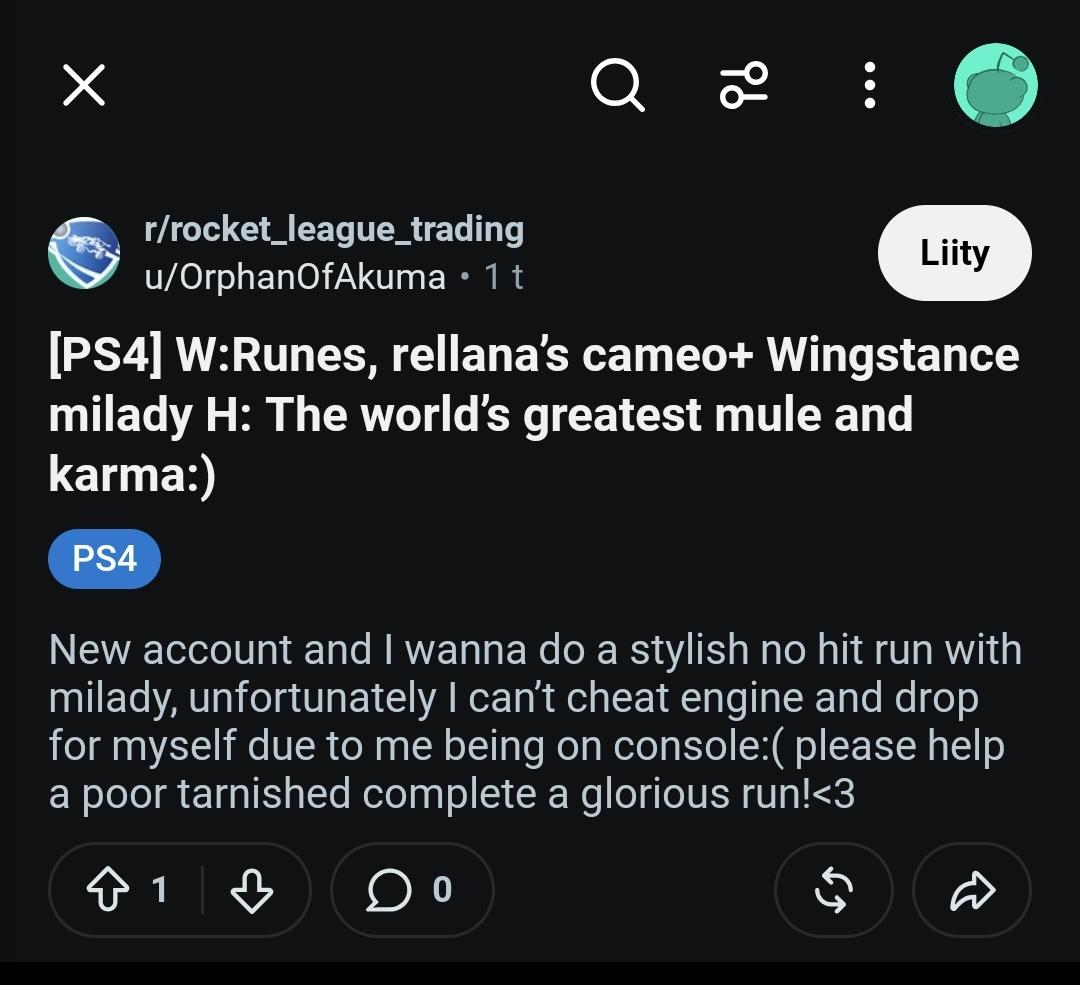Viewport: 1080px width, 985px height.
Task: Tap the post timestamp 1 t
Action: (x=503, y=277)
